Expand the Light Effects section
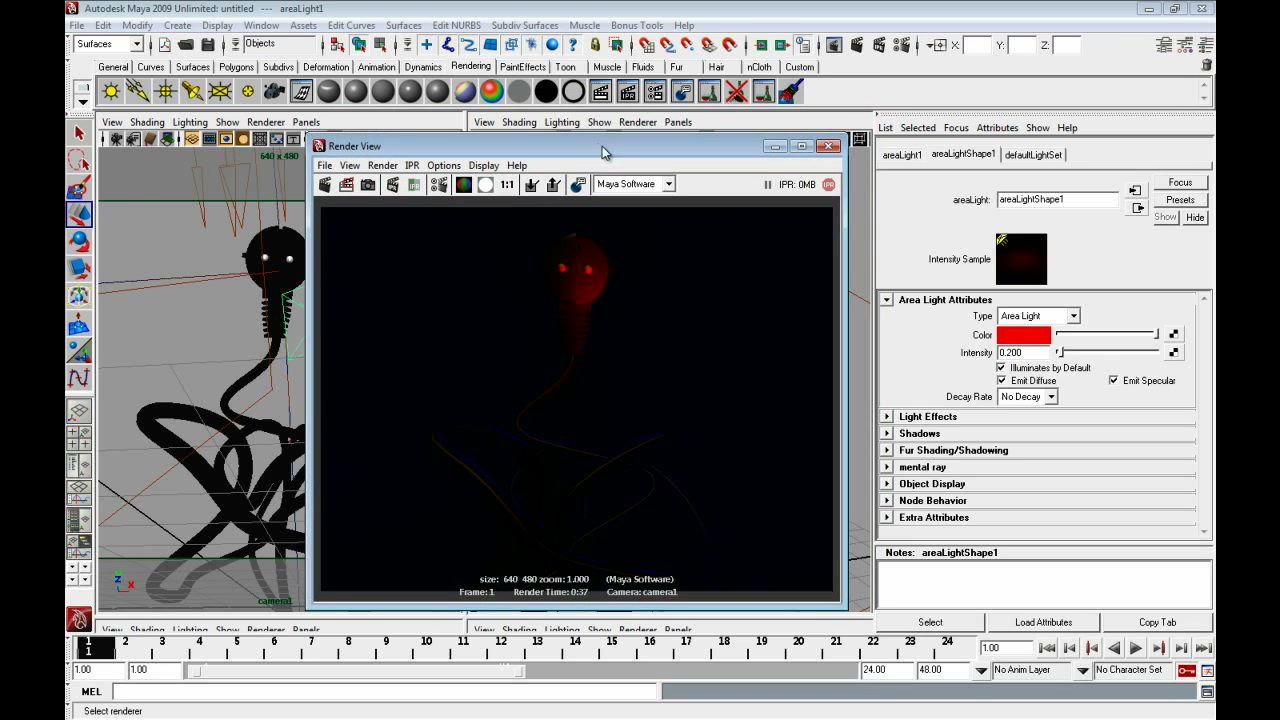This screenshot has width=1280, height=720. tap(887, 417)
